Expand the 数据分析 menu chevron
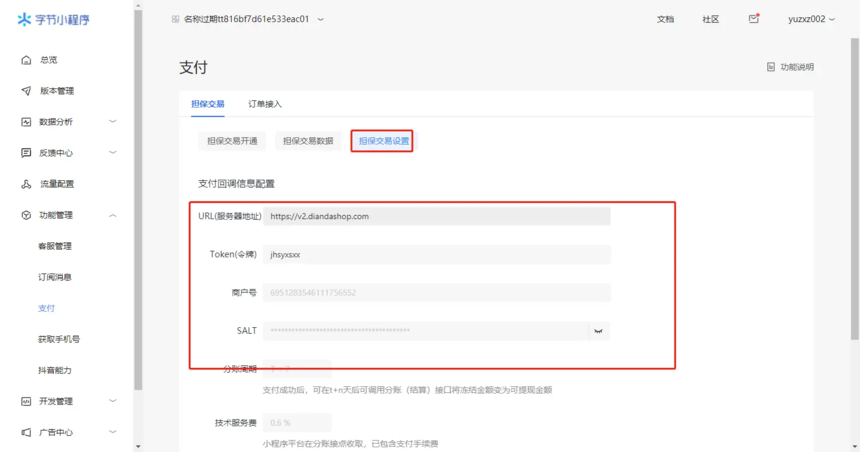 (x=112, y=121)
